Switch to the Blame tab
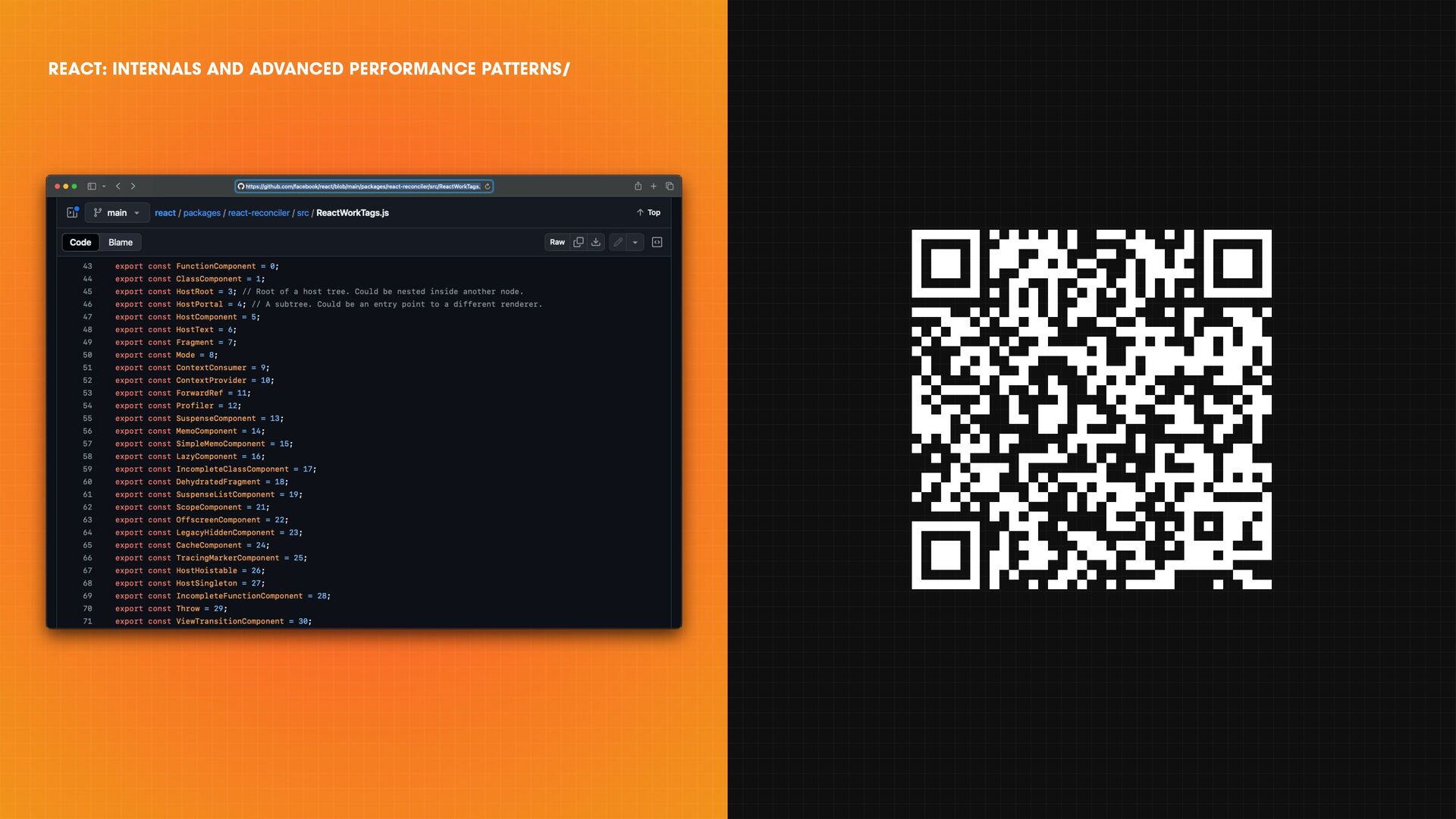Screen dimensions: 1456x819 pyautogui.click(x=121, y=243)
